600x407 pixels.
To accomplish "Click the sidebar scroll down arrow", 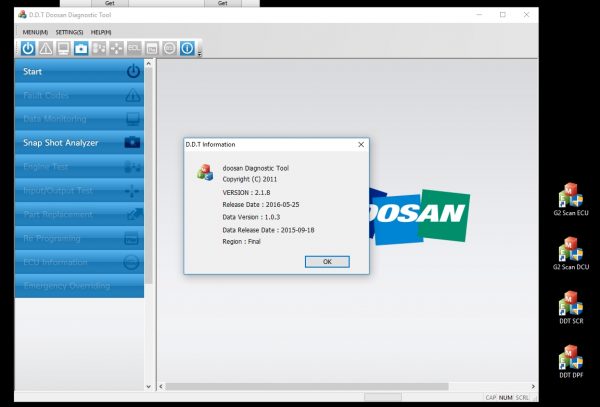I will (149, 387).
